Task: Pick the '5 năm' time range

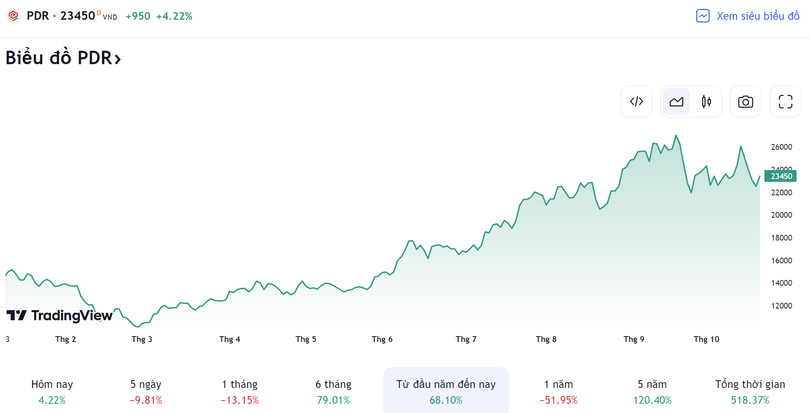Action: point(651,391)
